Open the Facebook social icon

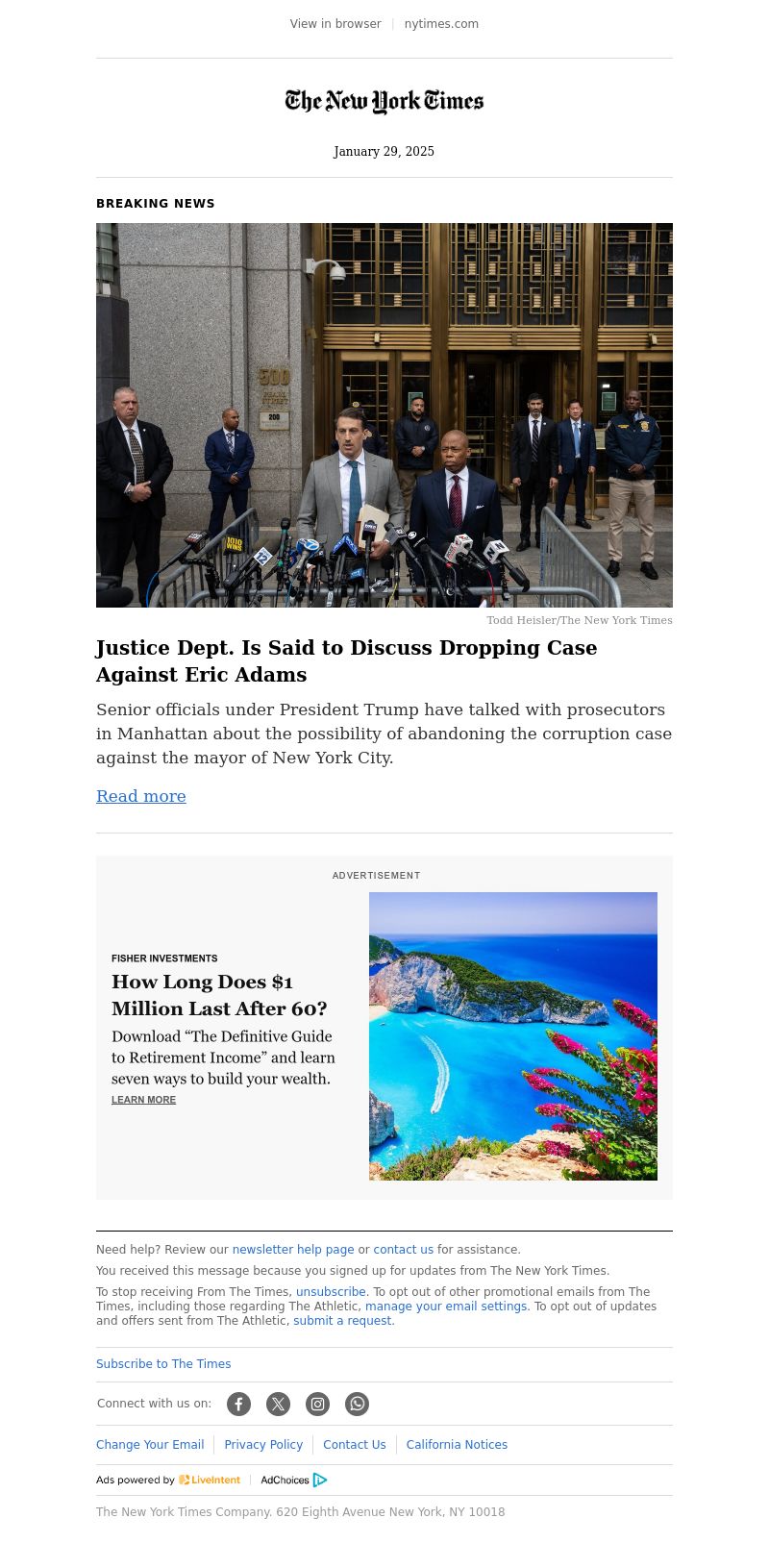pos(238,1404)
